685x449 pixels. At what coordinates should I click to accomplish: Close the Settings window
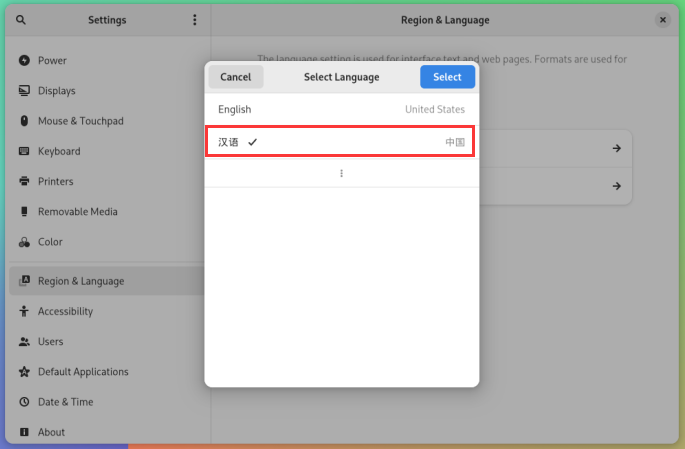663,20
